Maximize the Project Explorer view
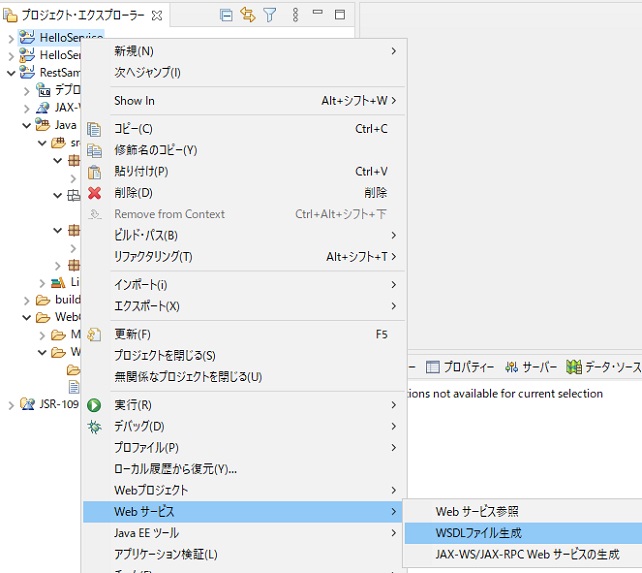This screenshot has height=573, width=642. click(x=340, y=15)
